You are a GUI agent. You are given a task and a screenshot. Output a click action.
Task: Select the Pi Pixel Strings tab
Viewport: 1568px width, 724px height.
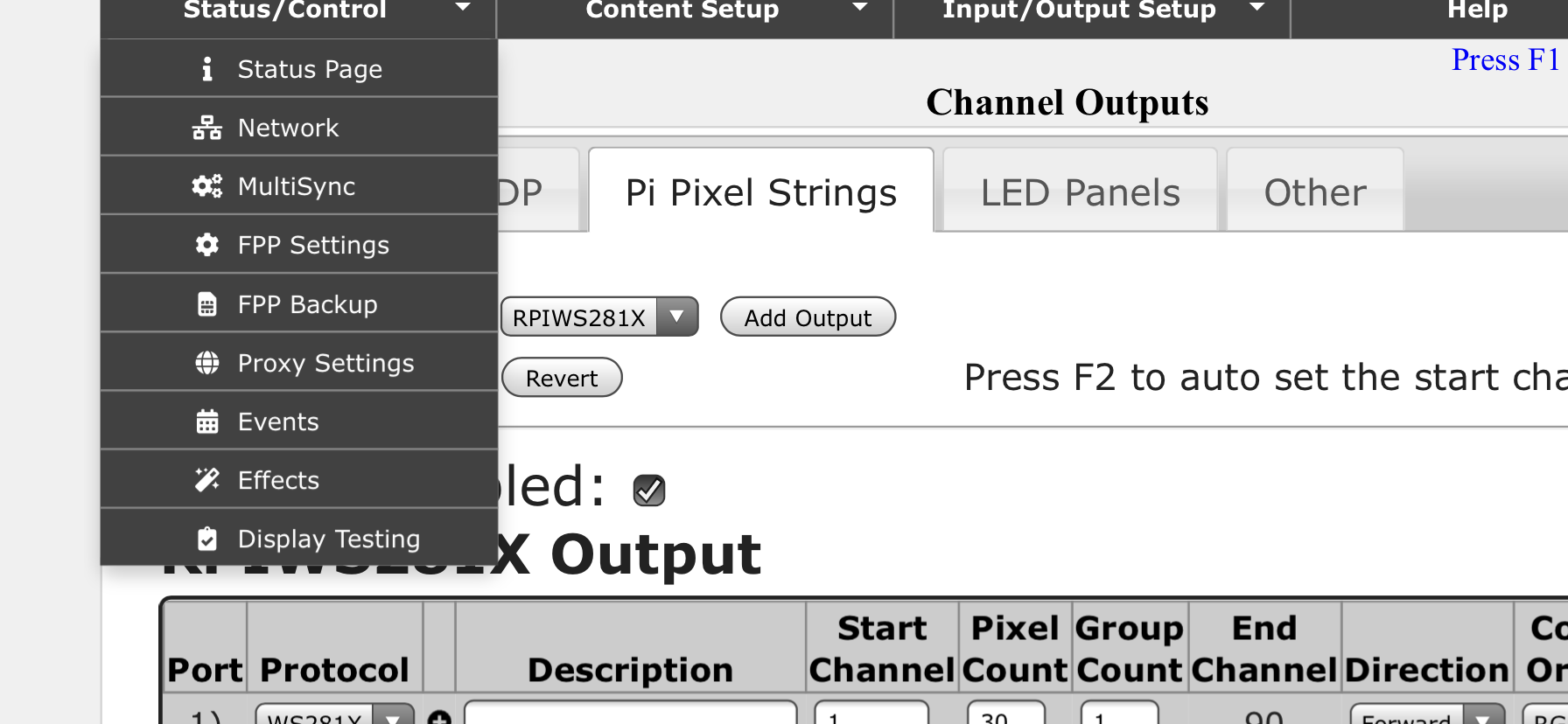click(x=760, y=192)
